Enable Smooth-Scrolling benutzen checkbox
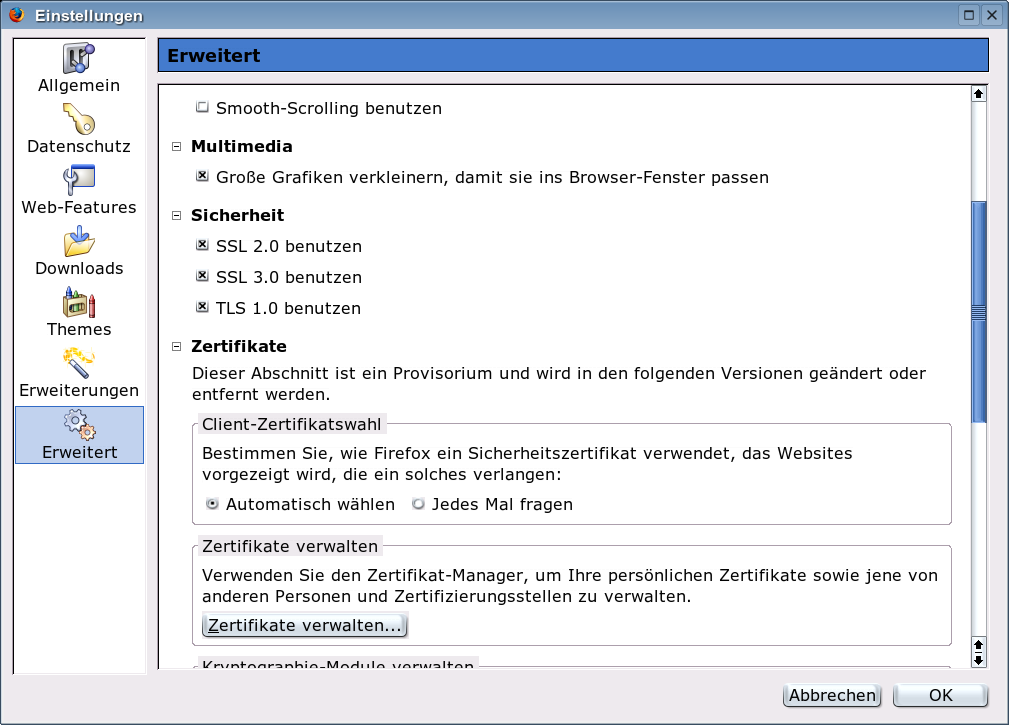 pyautogui.click(x=202, y=107)
